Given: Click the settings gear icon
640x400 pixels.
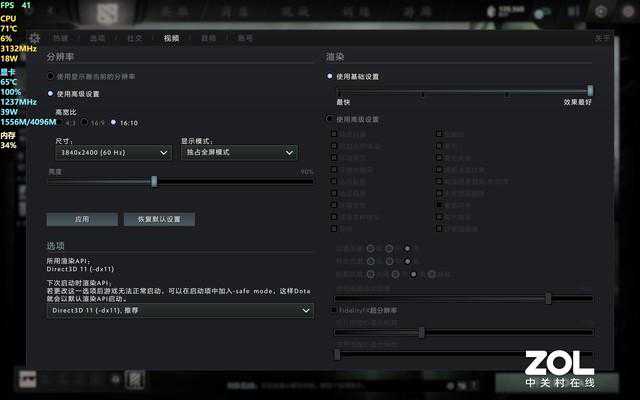Looking at the screenshot, I should (34, 38).
